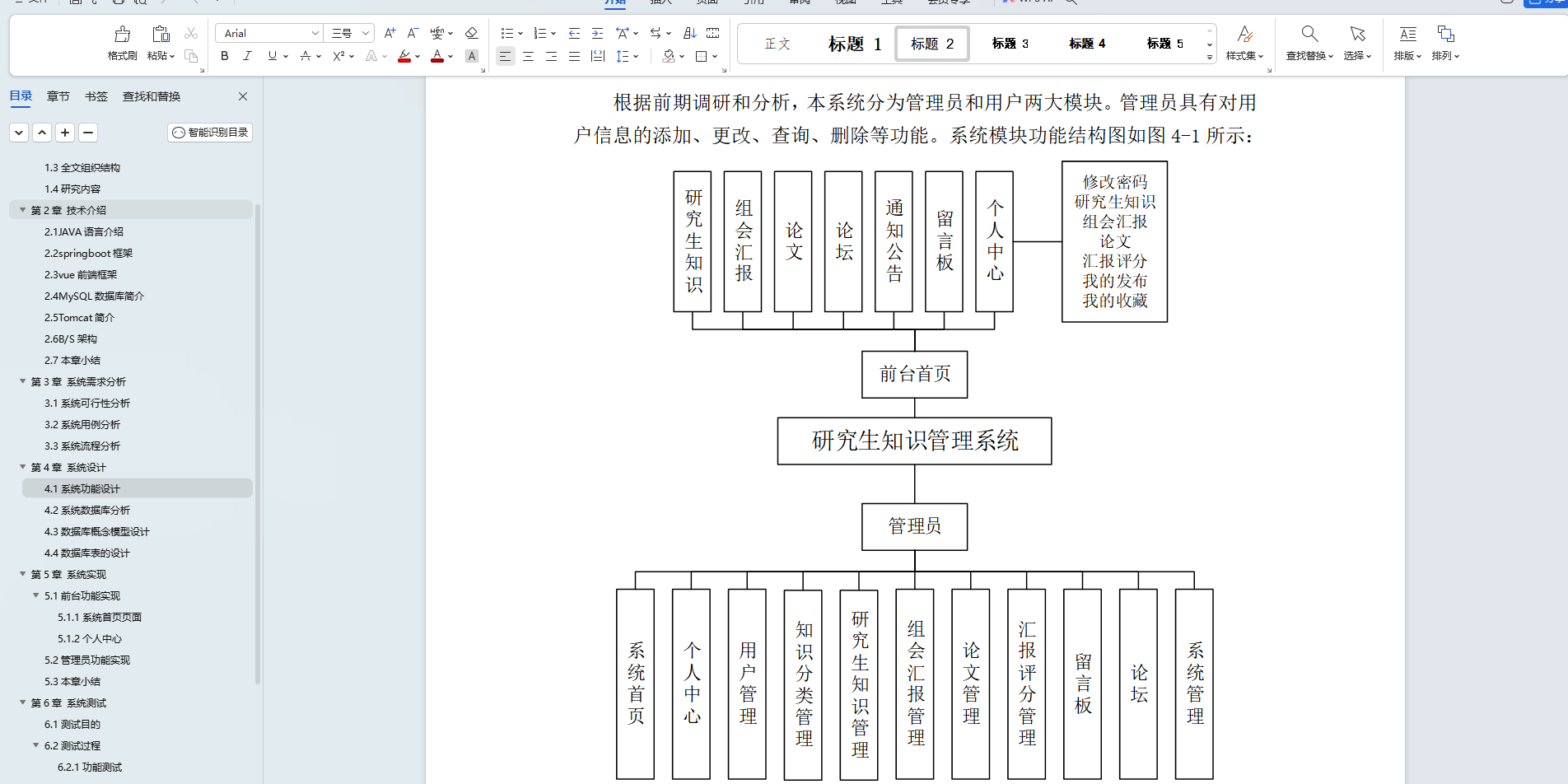Clear formatting with the eraser icon
Screen dimensions: 1568x784
pyautogui.click(x=471, y=33)
